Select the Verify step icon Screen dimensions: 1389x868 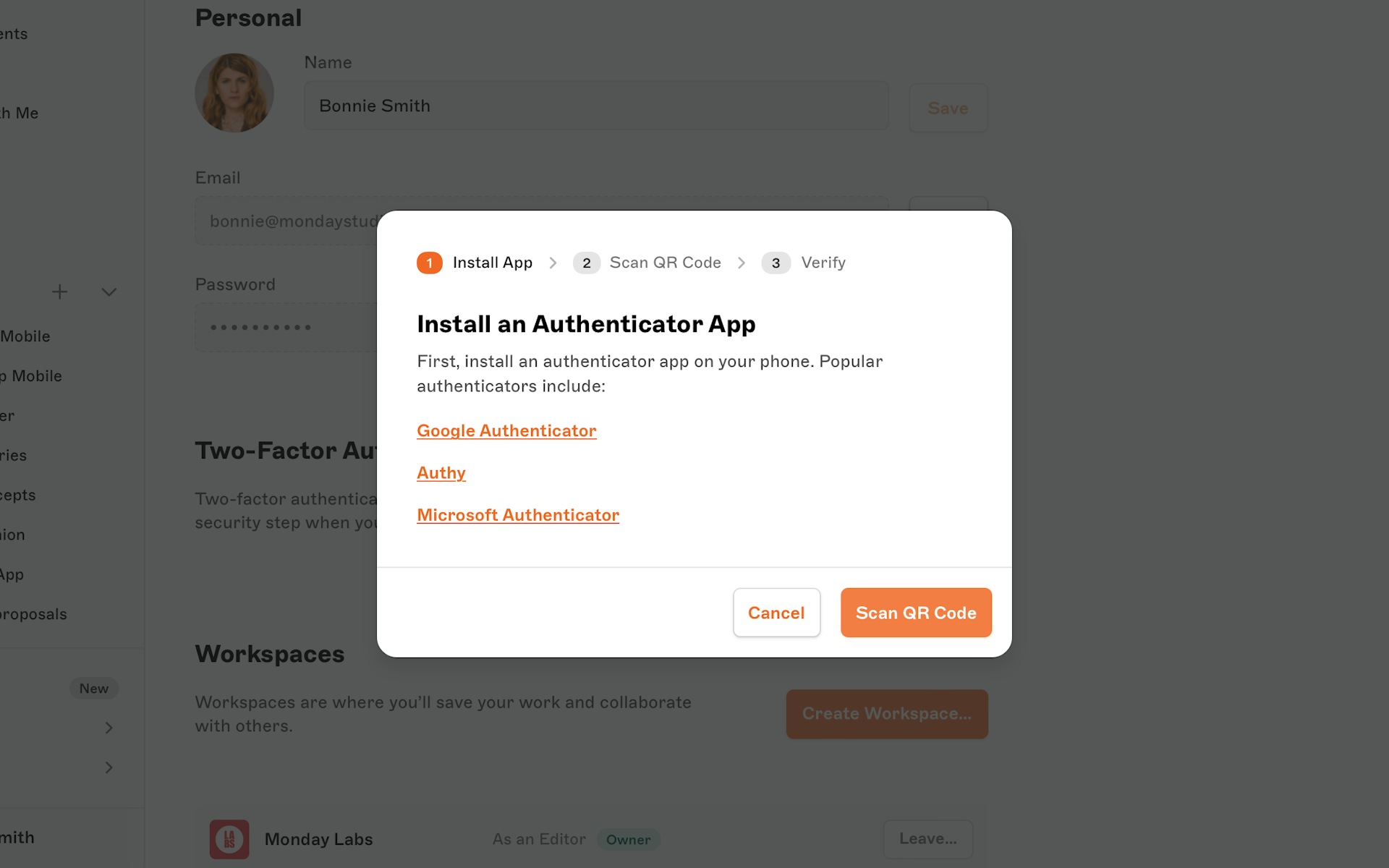[776, 262]
